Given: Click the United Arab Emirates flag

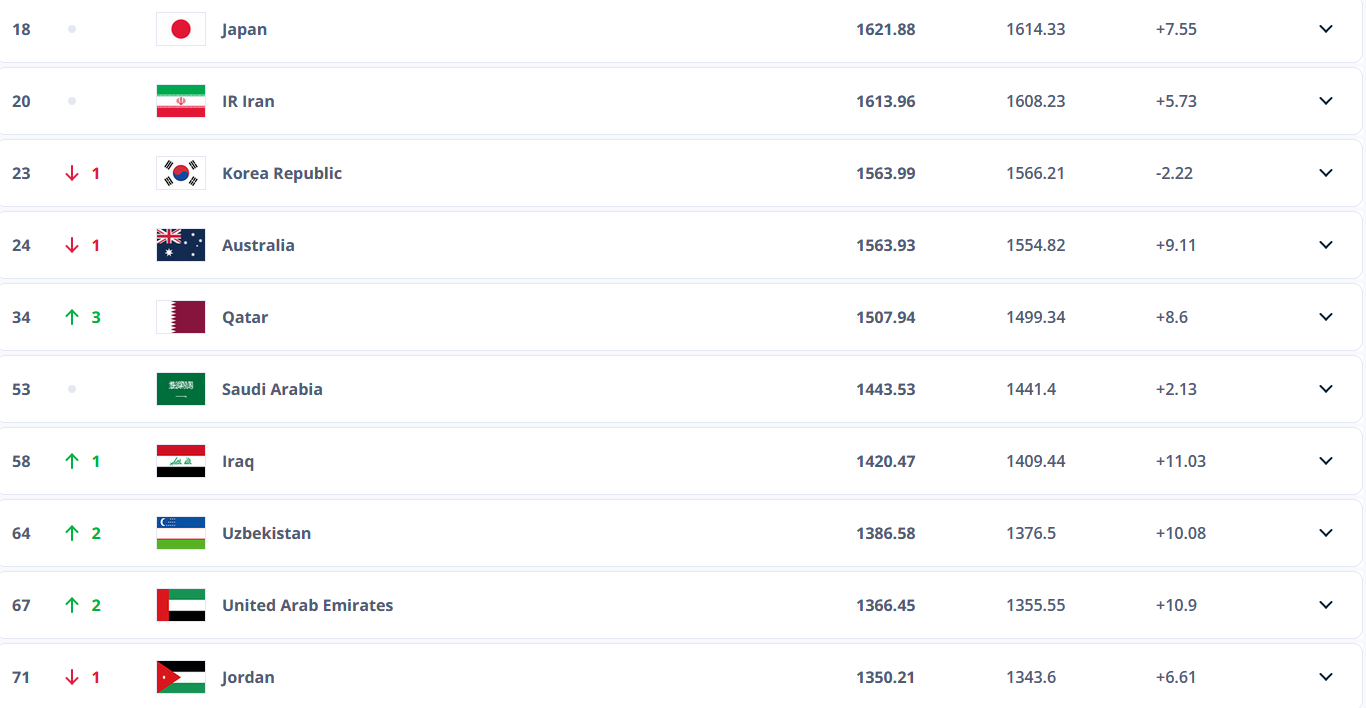Looking at the screenshot, I should (181, 605).
